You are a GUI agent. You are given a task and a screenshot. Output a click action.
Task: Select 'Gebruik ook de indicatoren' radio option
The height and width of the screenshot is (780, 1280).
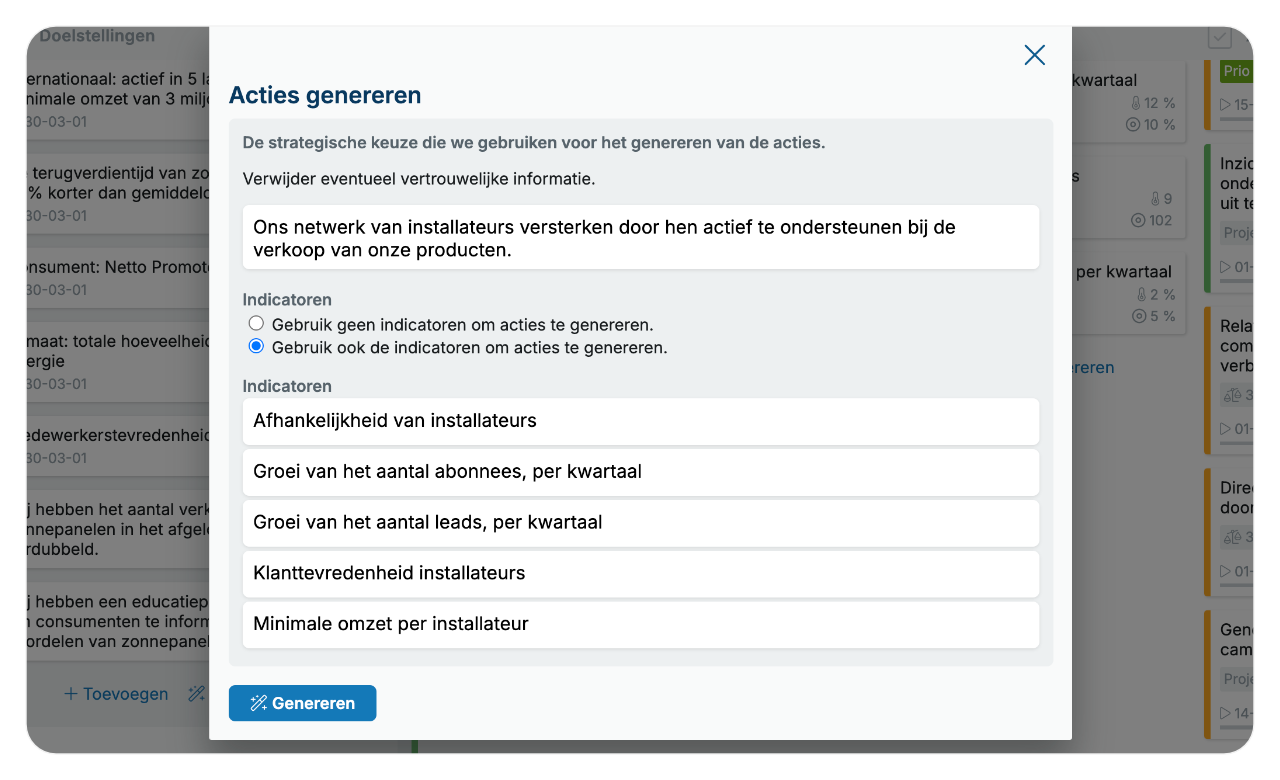click(x=256, y=346)
